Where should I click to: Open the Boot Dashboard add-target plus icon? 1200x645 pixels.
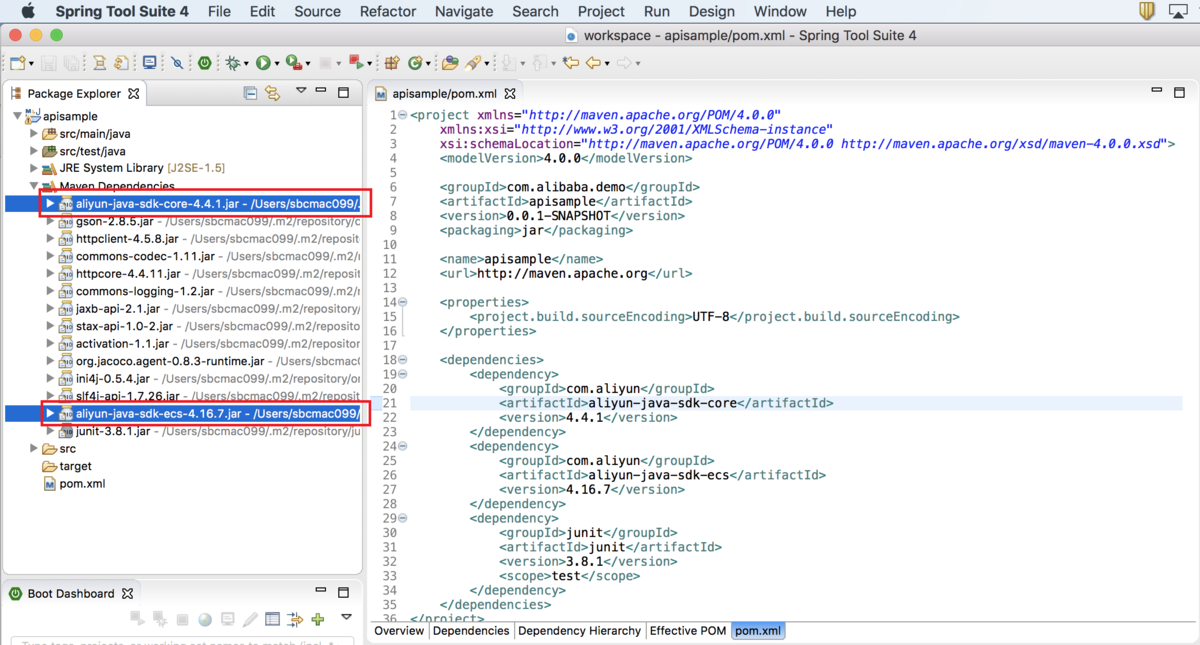(x=318, y=620)
